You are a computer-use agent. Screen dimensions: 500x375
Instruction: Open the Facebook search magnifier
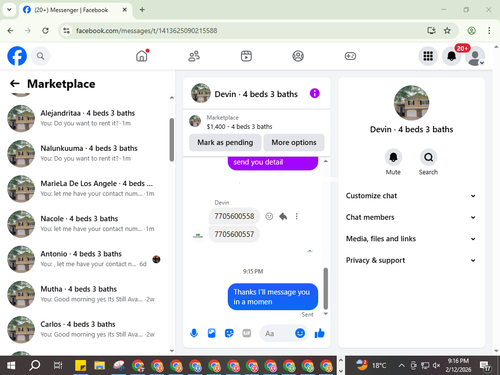(x=41, y=56)
